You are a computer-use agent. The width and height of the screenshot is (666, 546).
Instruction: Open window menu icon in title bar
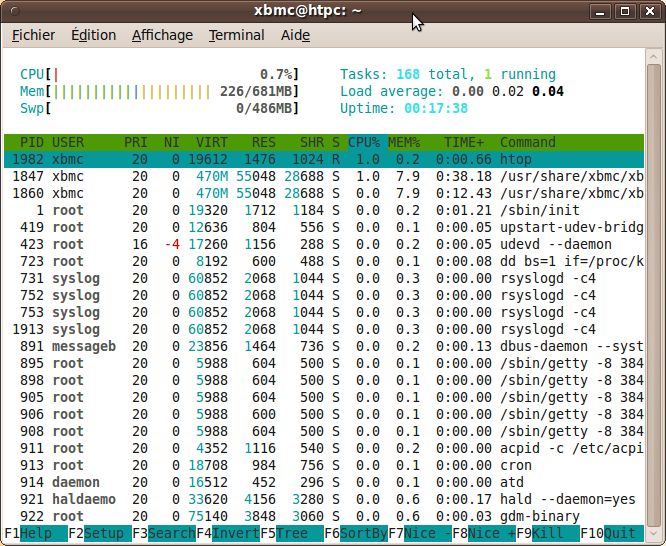click(x=15, y=11)
